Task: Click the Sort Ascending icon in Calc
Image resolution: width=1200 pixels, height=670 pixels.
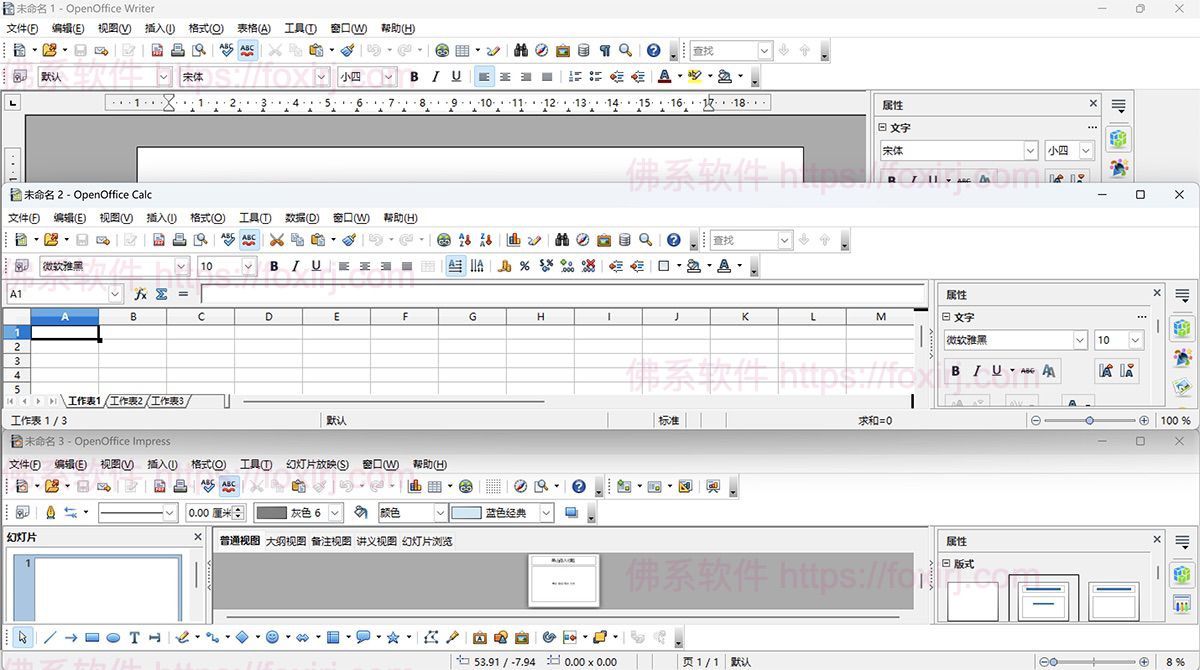Action: tap(464, 239)
